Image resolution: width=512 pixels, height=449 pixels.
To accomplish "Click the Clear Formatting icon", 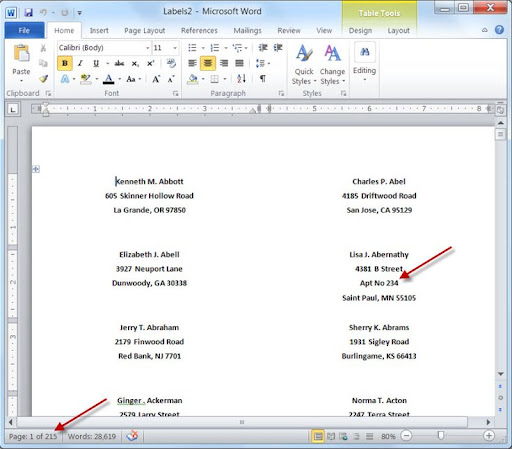I will click(171, 63).
